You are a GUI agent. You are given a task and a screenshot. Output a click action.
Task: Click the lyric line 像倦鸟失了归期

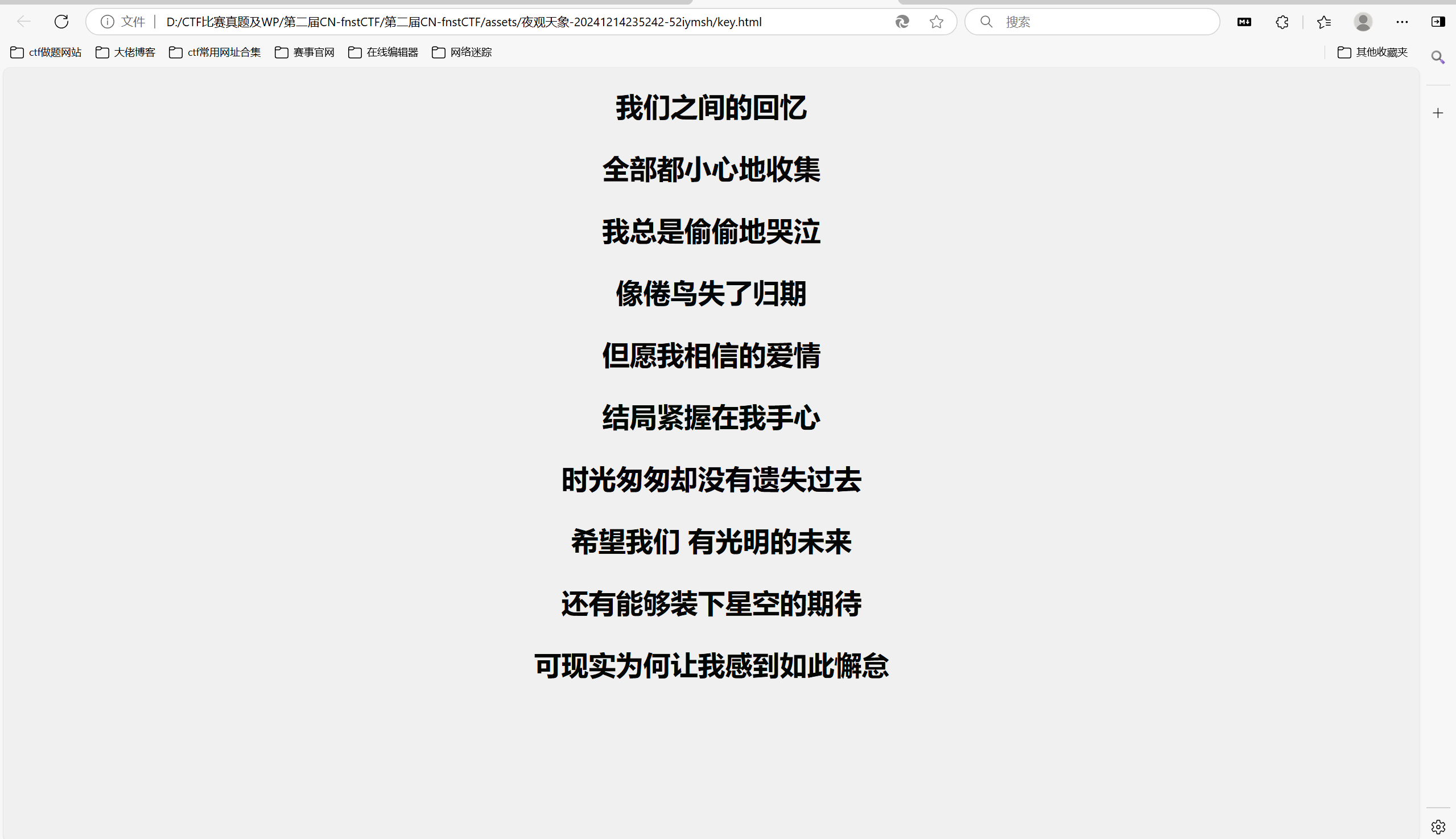tap(711, 294)
